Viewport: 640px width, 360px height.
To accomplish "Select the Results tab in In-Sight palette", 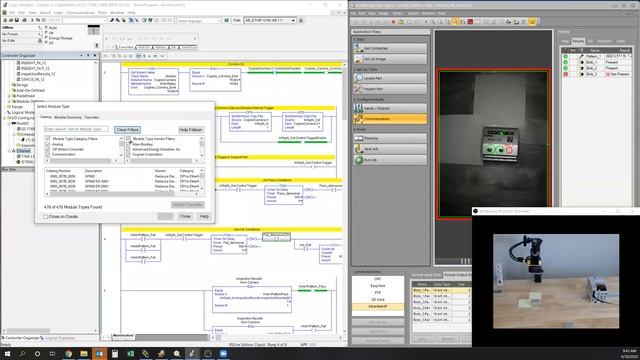I will (x=578, y=41).
